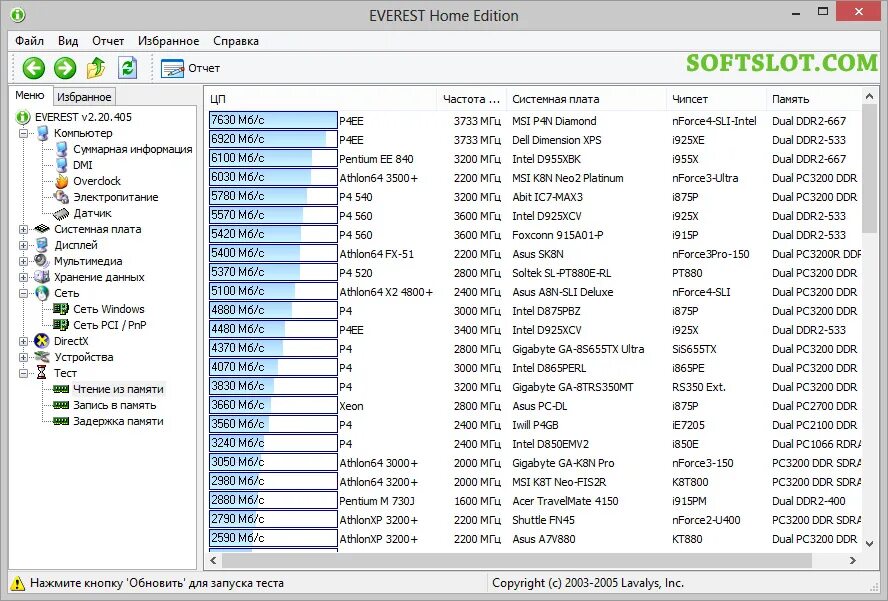Click the nForce2-U400 chipset cell
888x601 pixels.
[x=706, y=520]
